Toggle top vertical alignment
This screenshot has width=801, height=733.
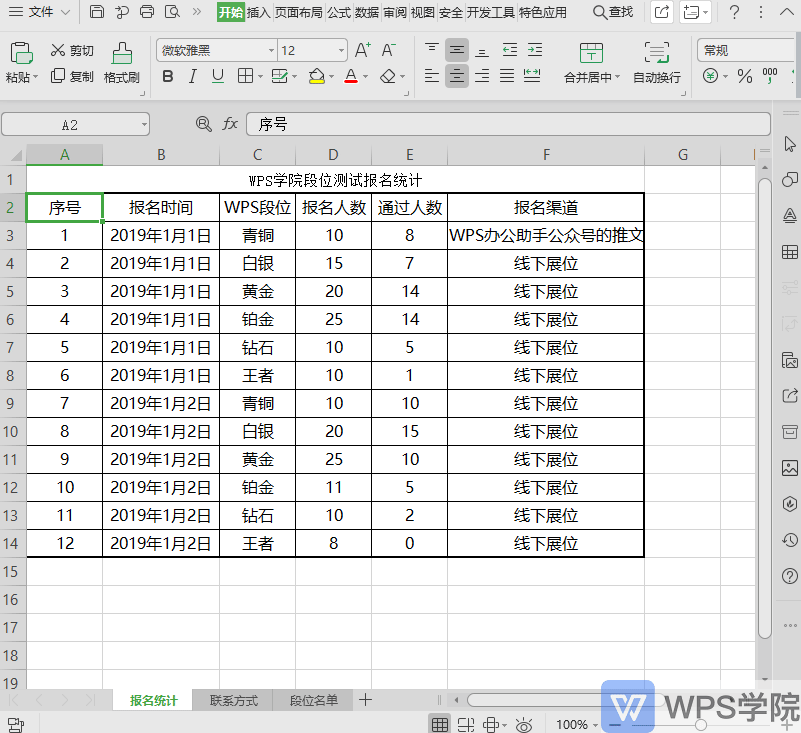pyautogui.click(x=432, y=50)
